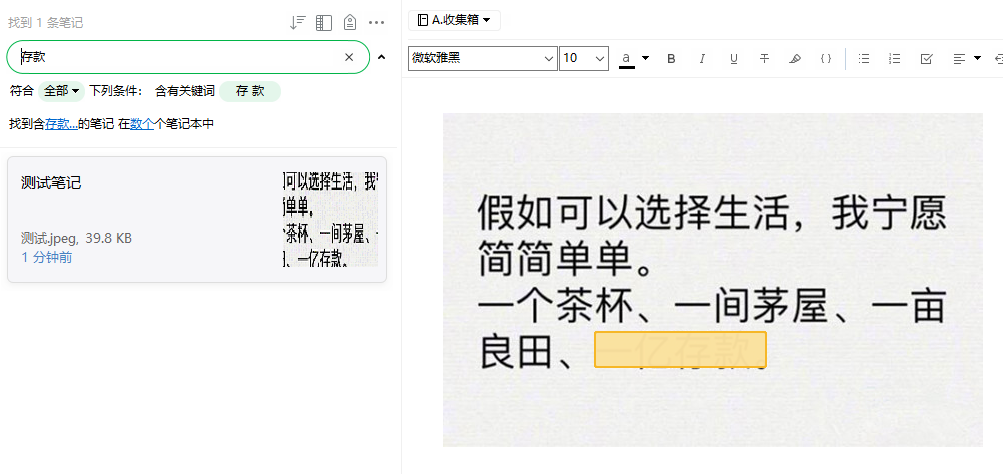The width and height of the screenshot is (1003, 474).
Task: Insert a checkbox to-do item
Action: [x=926, y=59]
